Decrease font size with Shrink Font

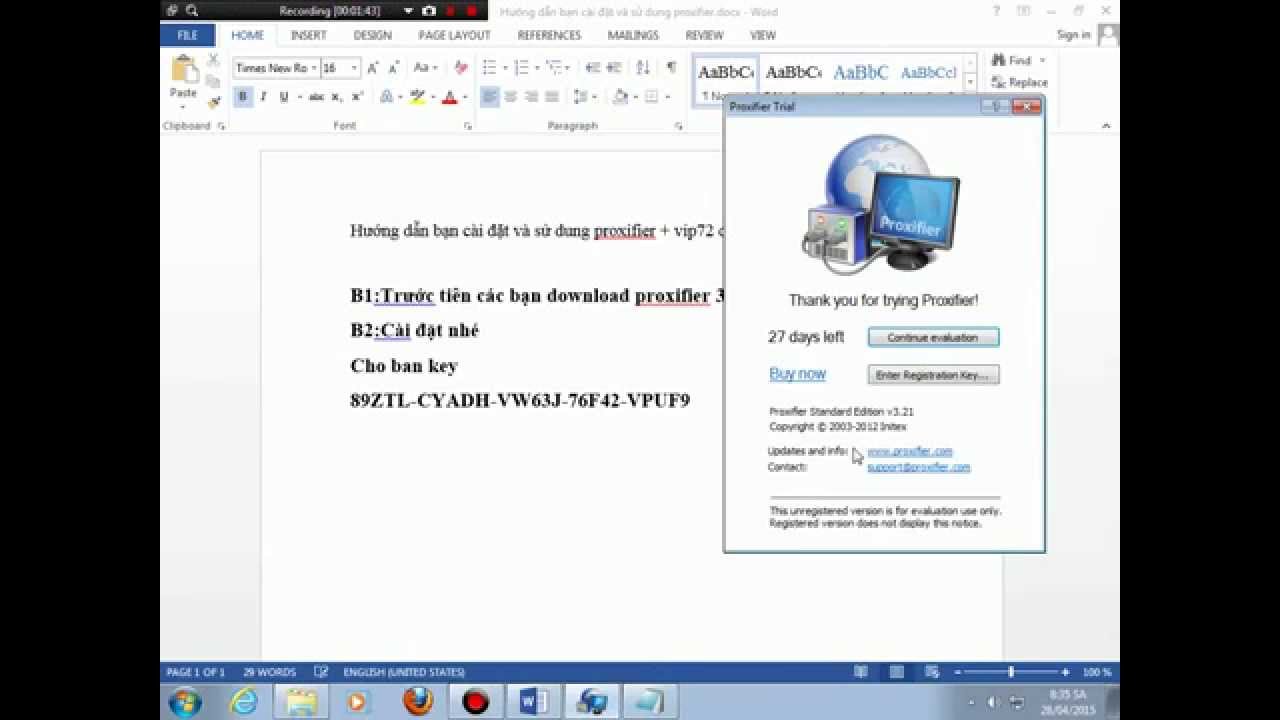click(x=392, y=68)
